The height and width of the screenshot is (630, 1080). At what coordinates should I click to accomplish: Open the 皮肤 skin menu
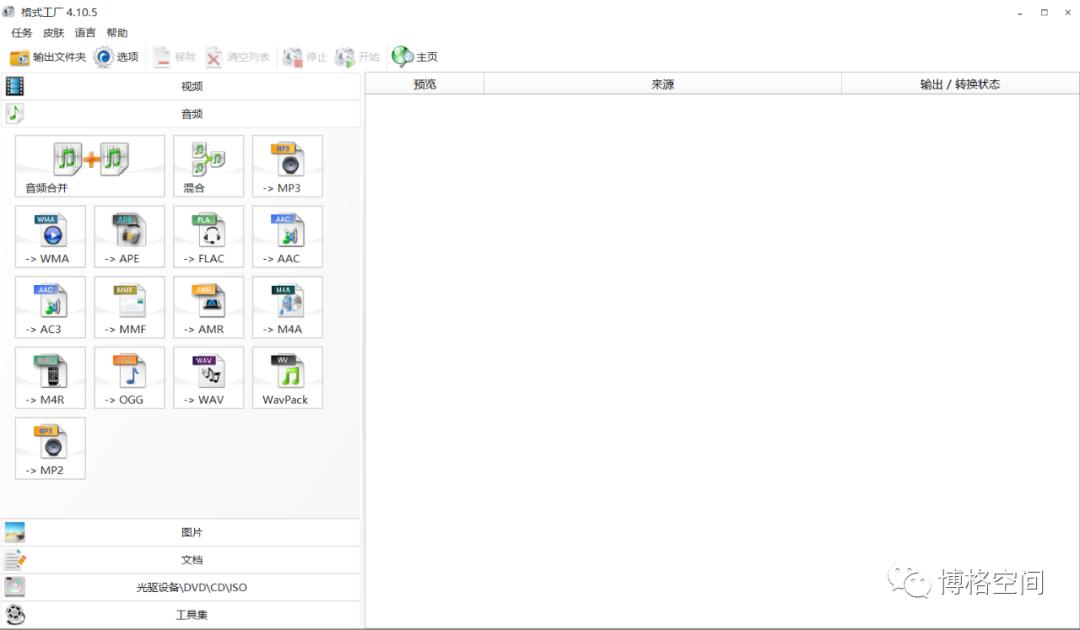pyautogui.click(x=53, y=33)
